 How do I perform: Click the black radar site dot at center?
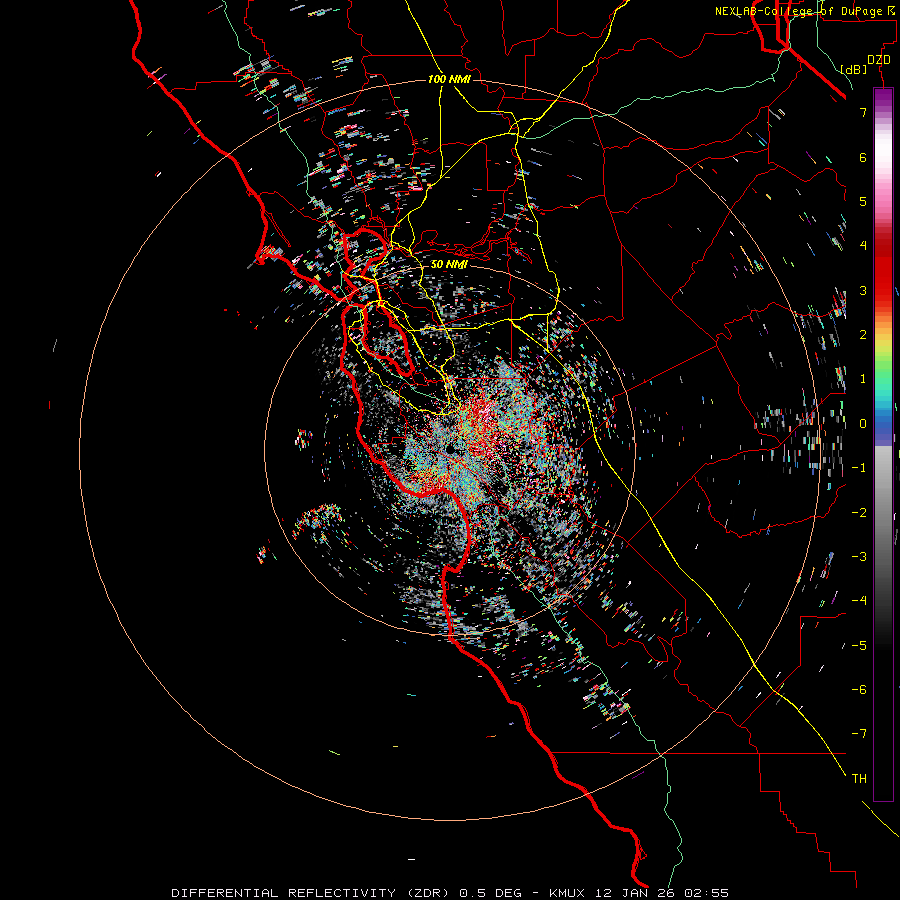pos(450,448)
